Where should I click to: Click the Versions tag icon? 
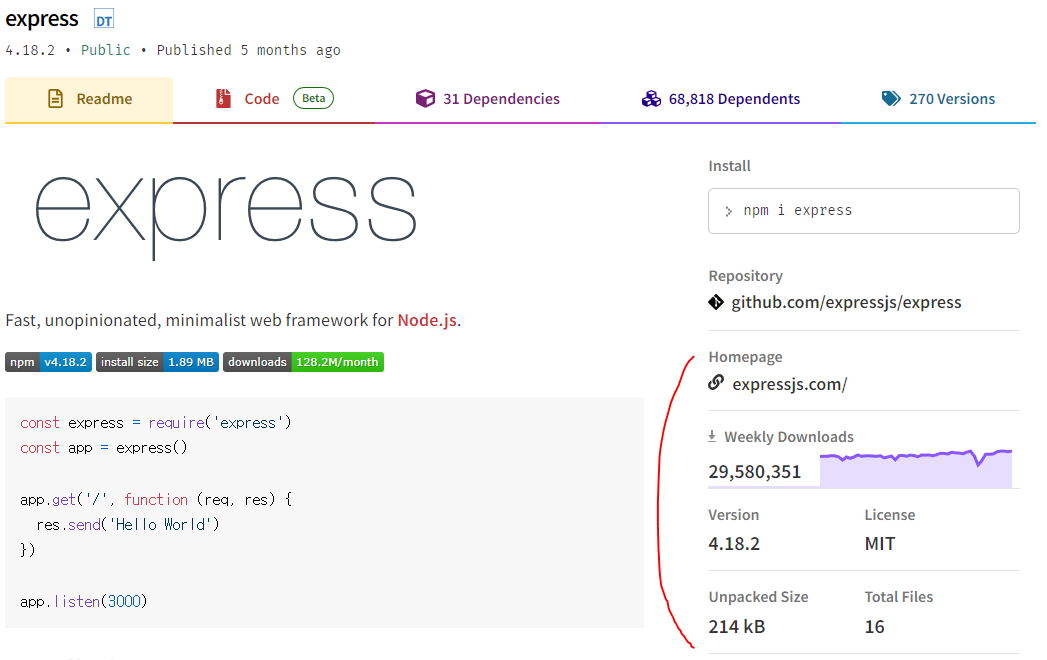(891, 99)
